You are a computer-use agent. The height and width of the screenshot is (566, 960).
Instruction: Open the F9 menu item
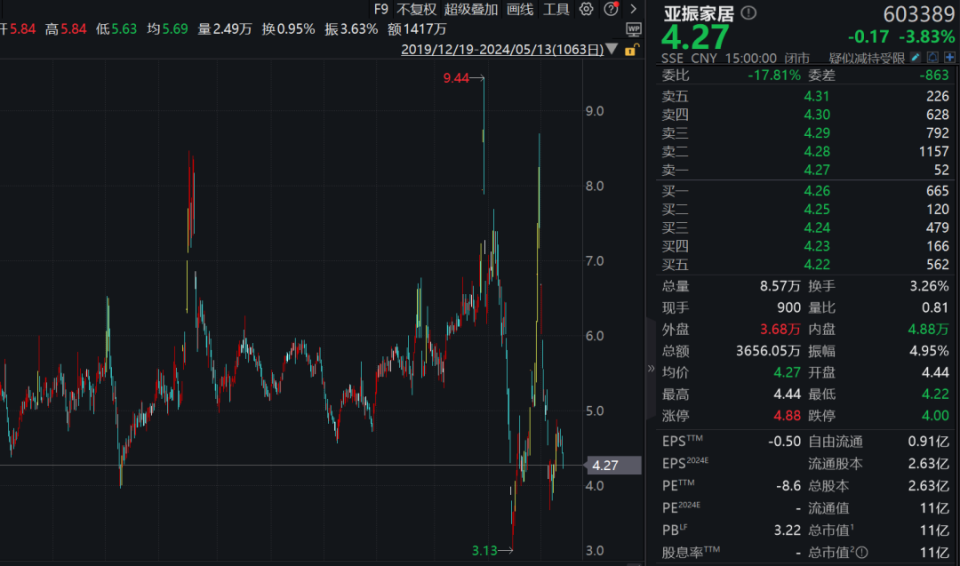(x=381, y=9)
